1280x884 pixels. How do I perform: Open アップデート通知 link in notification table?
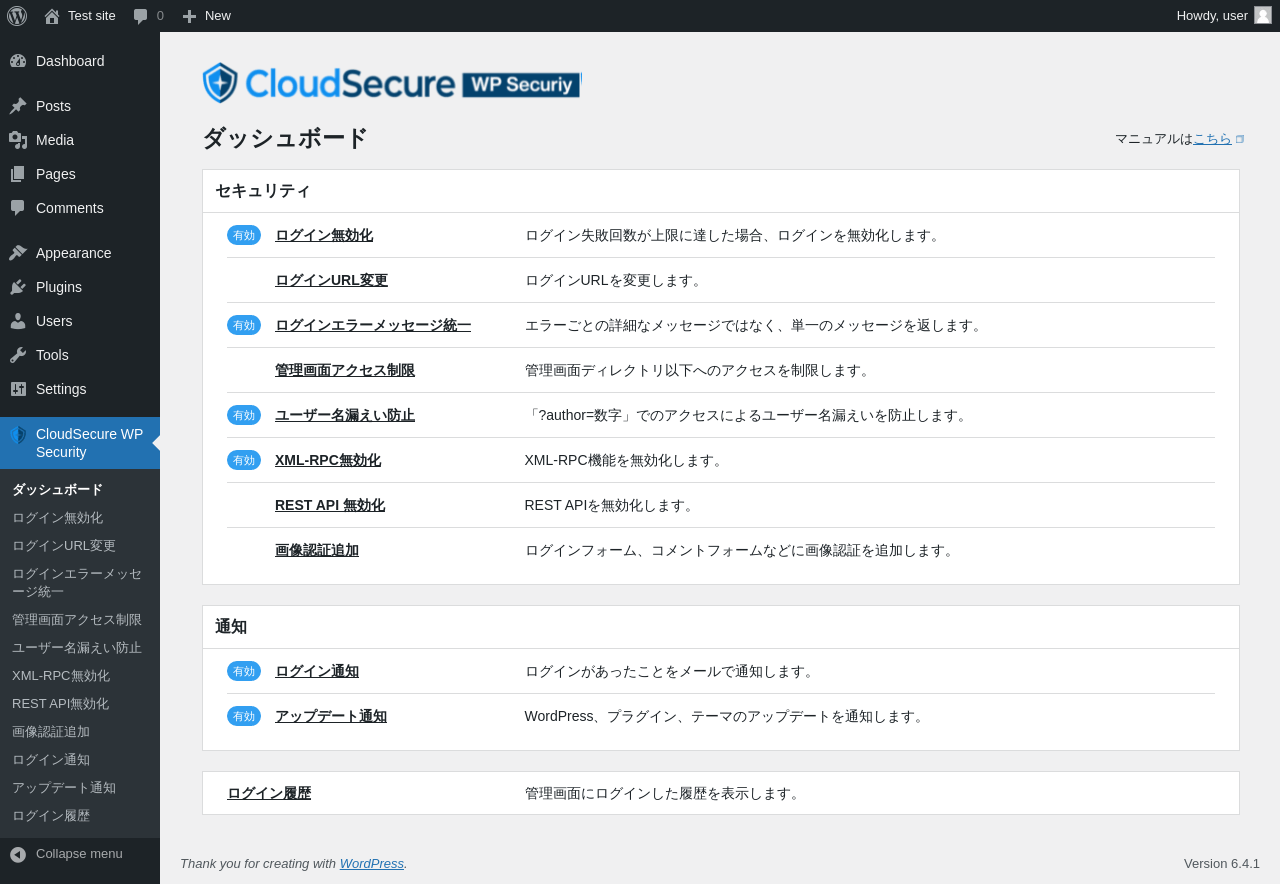331,717
